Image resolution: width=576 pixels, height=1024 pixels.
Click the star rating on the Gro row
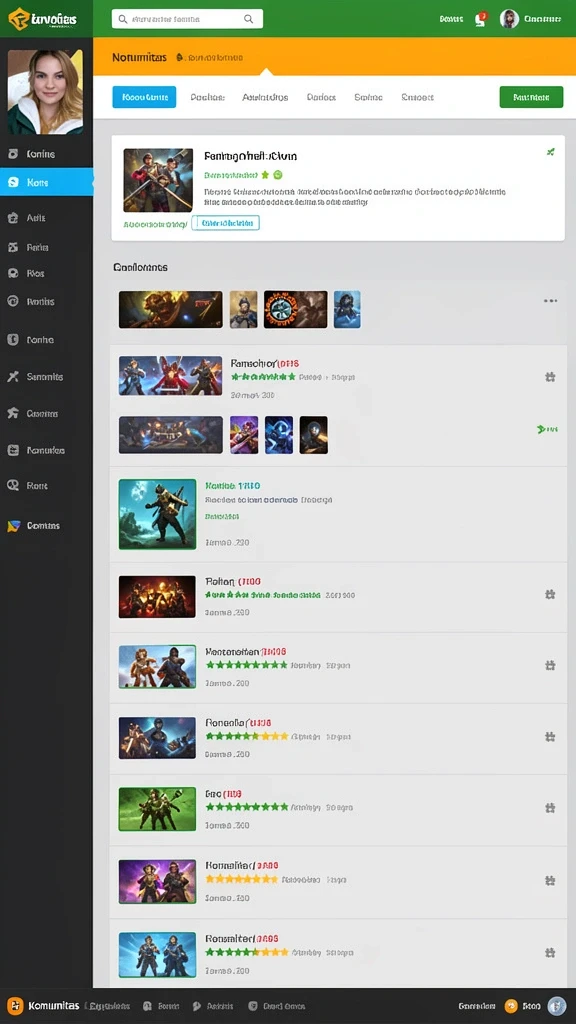coord(247,807)
